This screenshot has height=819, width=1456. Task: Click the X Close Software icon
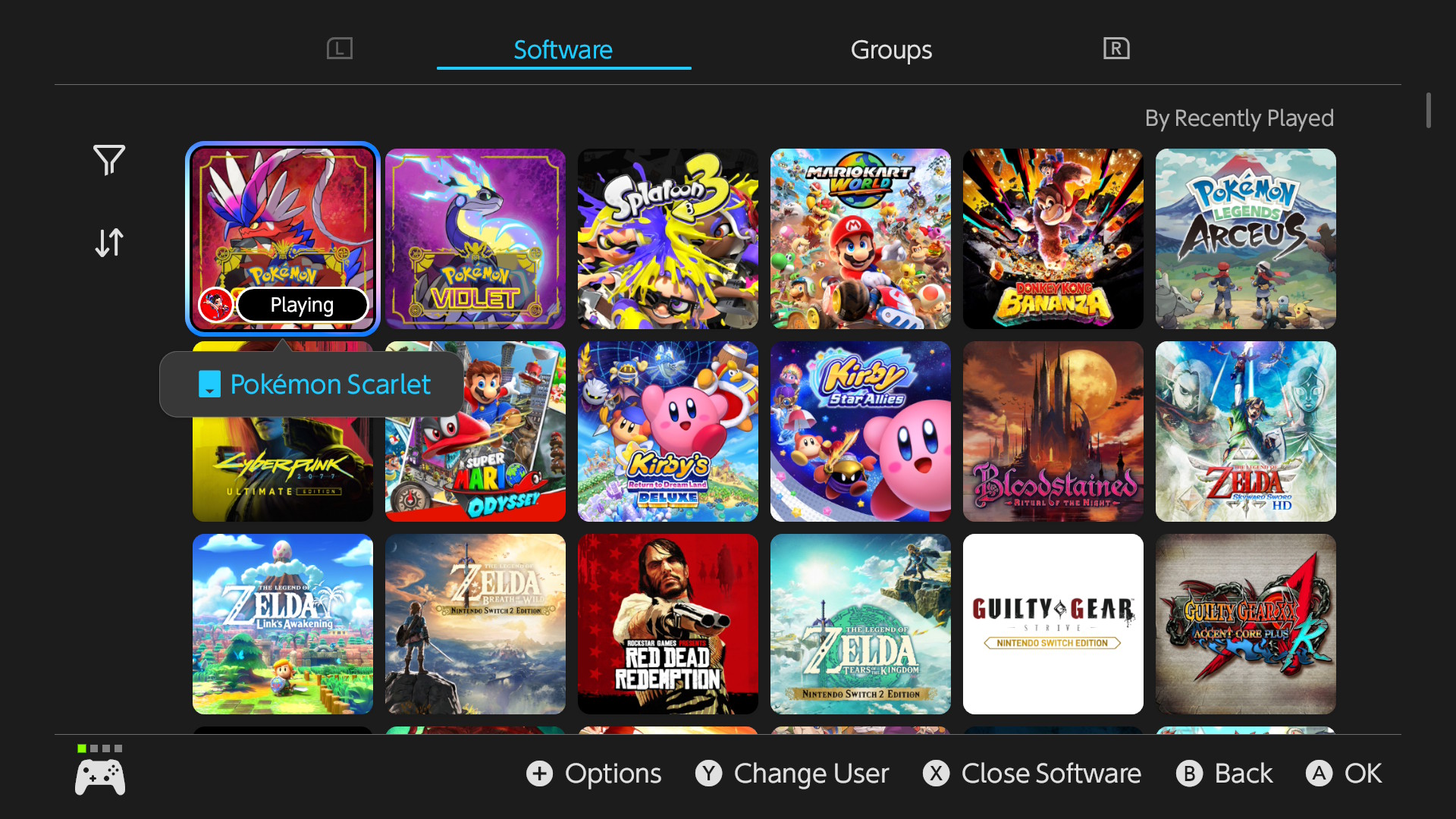[x=937, y=773]
